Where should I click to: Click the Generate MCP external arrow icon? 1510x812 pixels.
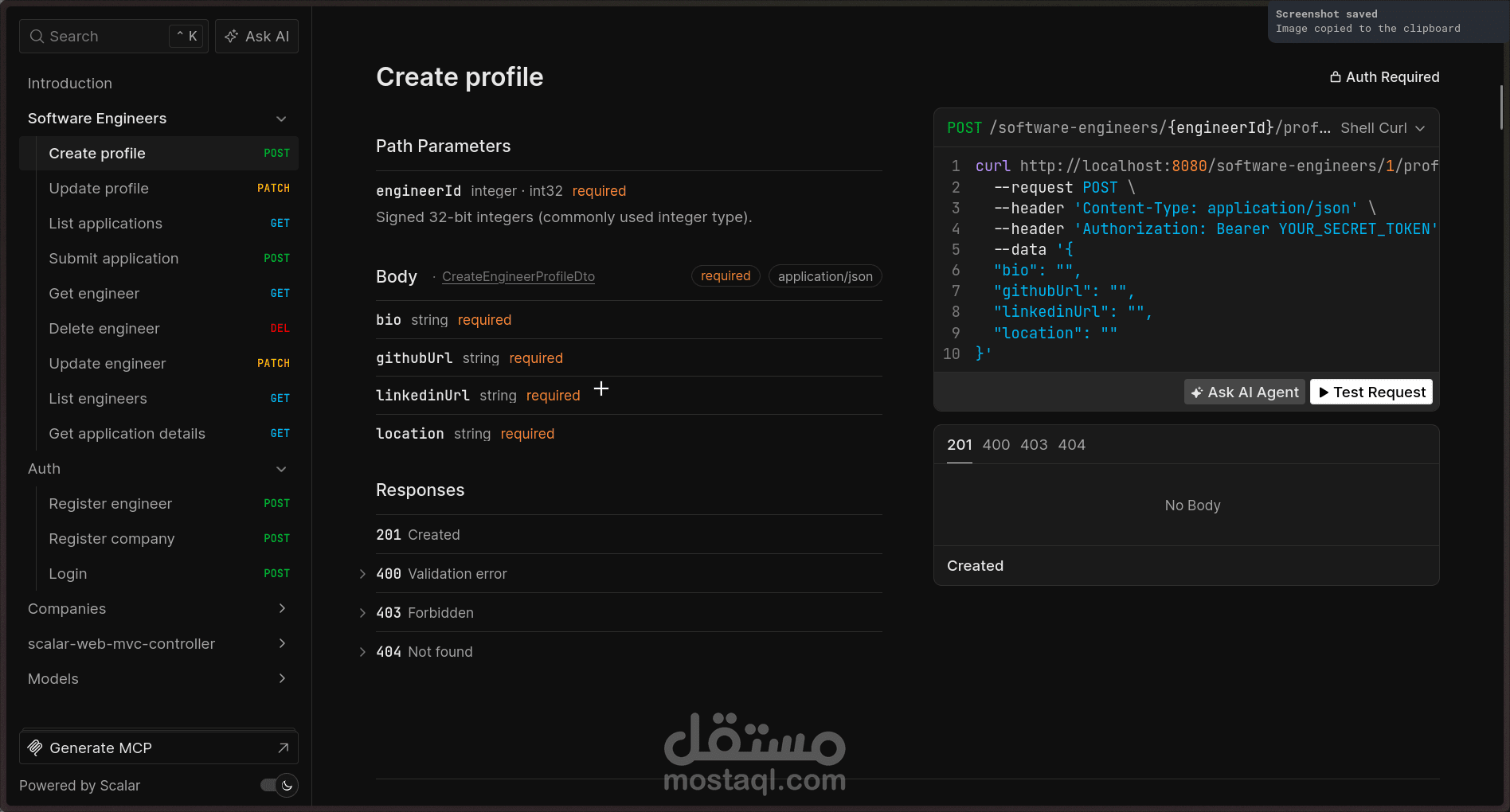pyautogui.click(x=283, y=748)
